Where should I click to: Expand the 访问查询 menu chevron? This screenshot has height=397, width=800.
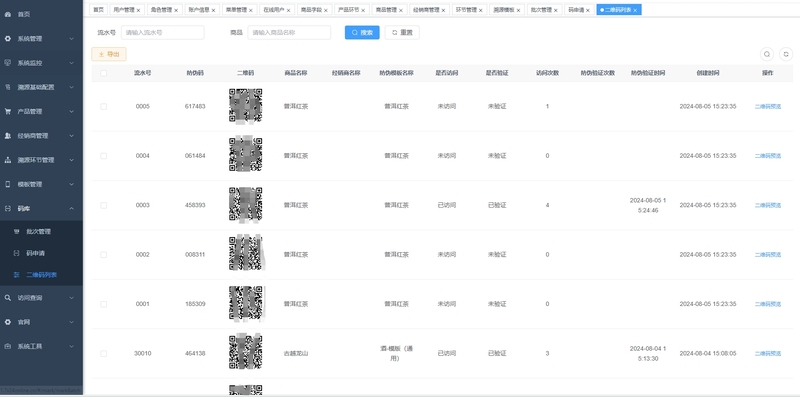(71, 298)
